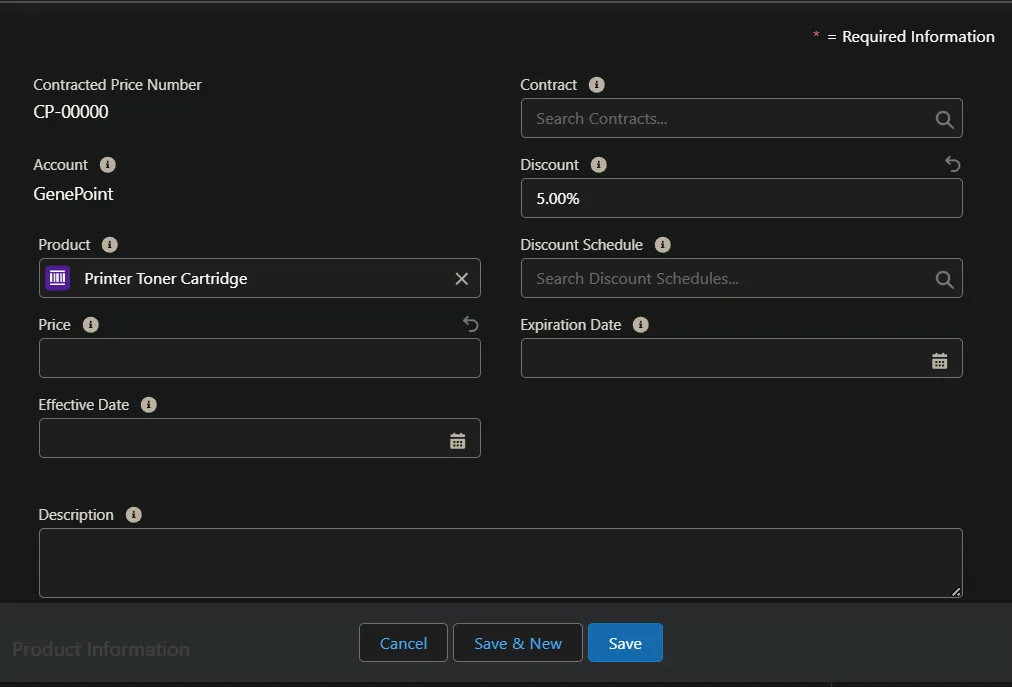Open the Expiration Date calendar picker
1012x687 pixels.
tap(940, 361)
